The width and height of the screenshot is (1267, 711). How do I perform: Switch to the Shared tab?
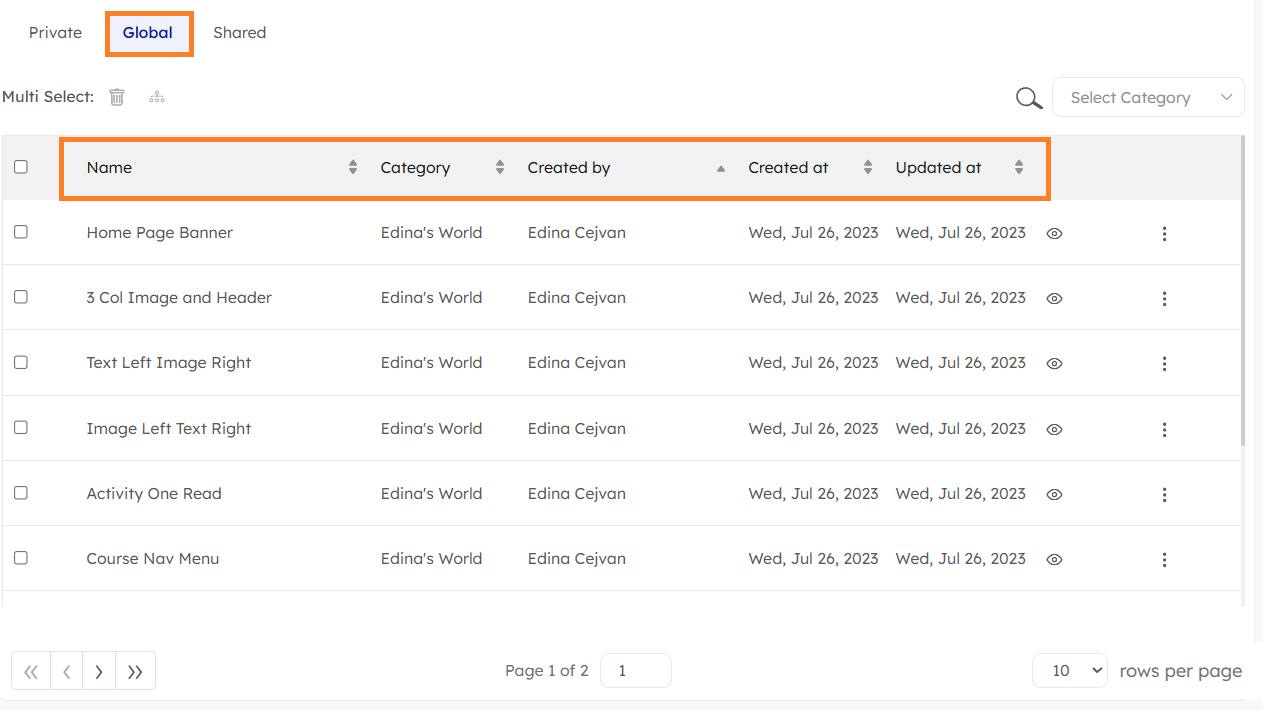coord(239,33)
